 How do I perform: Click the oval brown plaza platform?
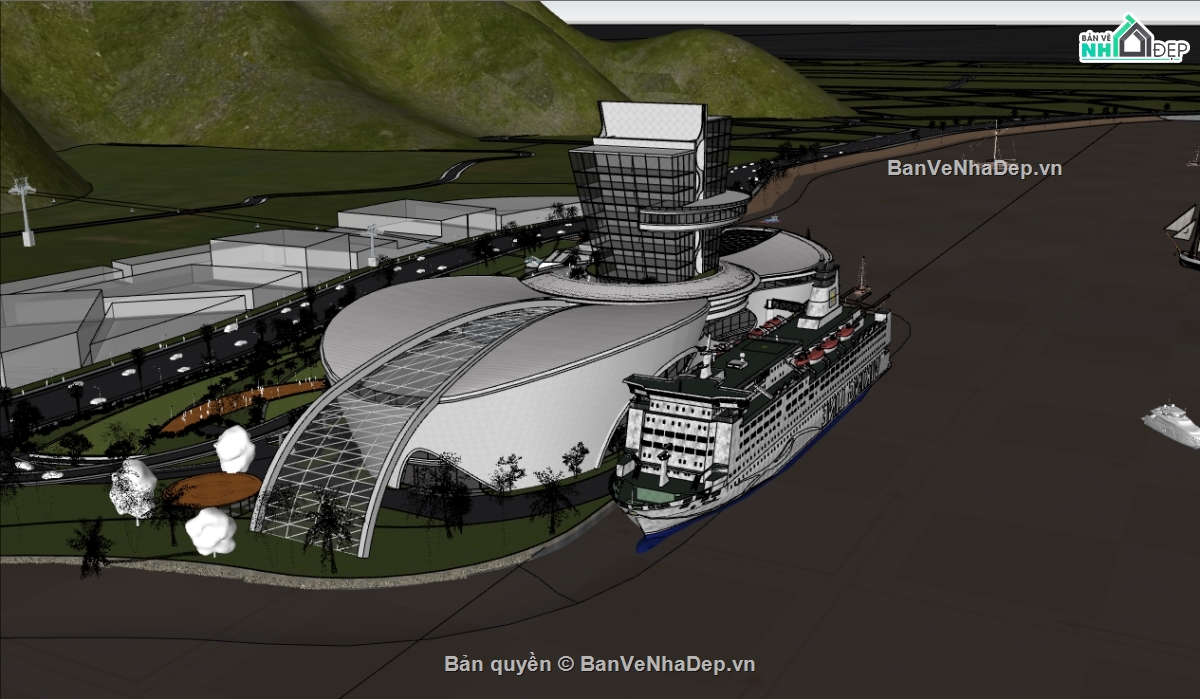[214, 490]
